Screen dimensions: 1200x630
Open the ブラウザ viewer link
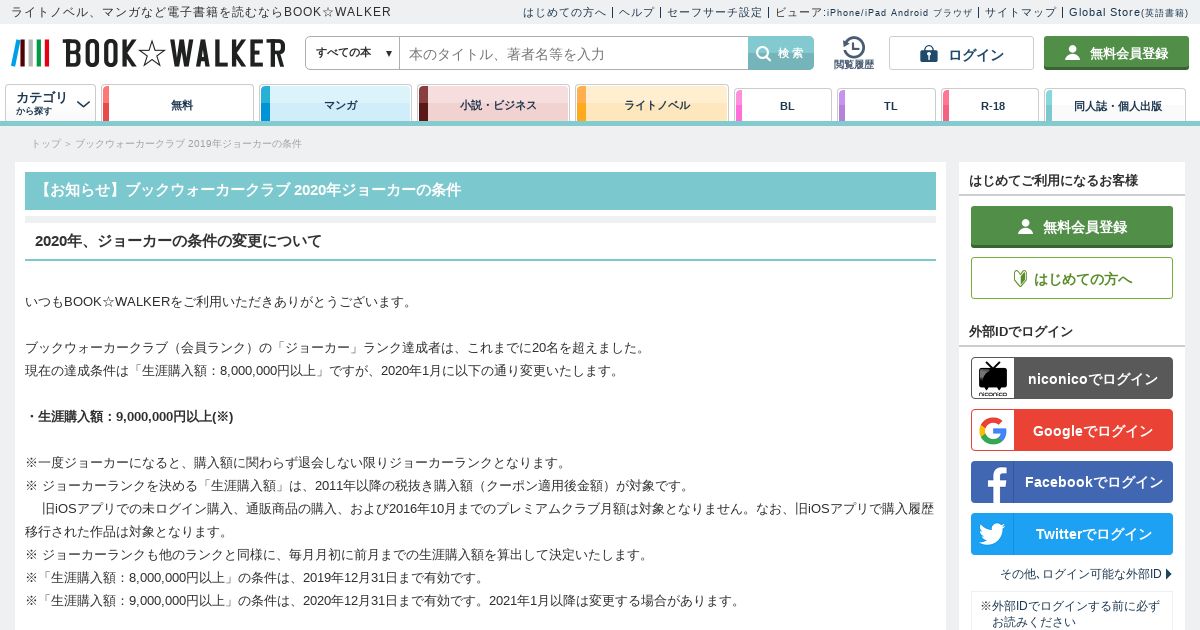coord(953,13)
